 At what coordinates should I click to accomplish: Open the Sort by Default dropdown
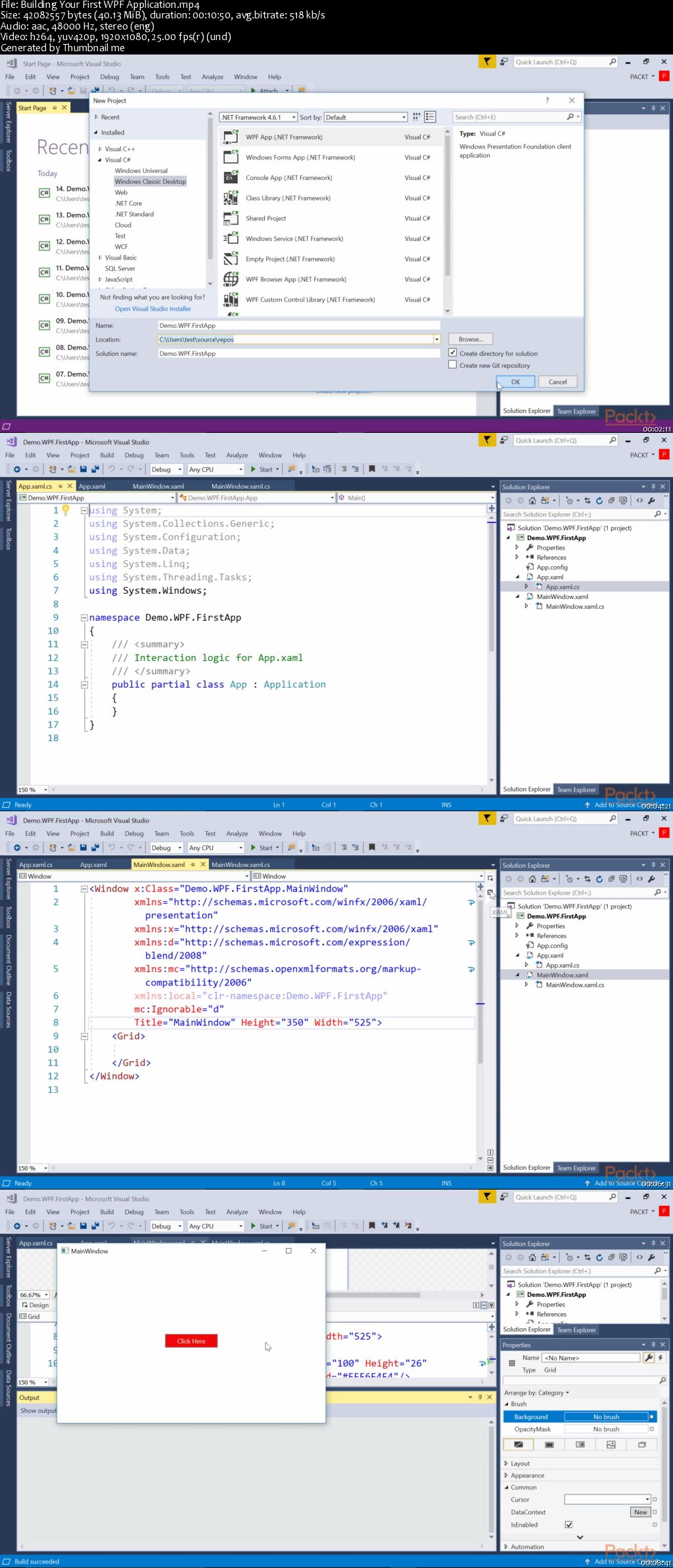(x=366, y=117)
